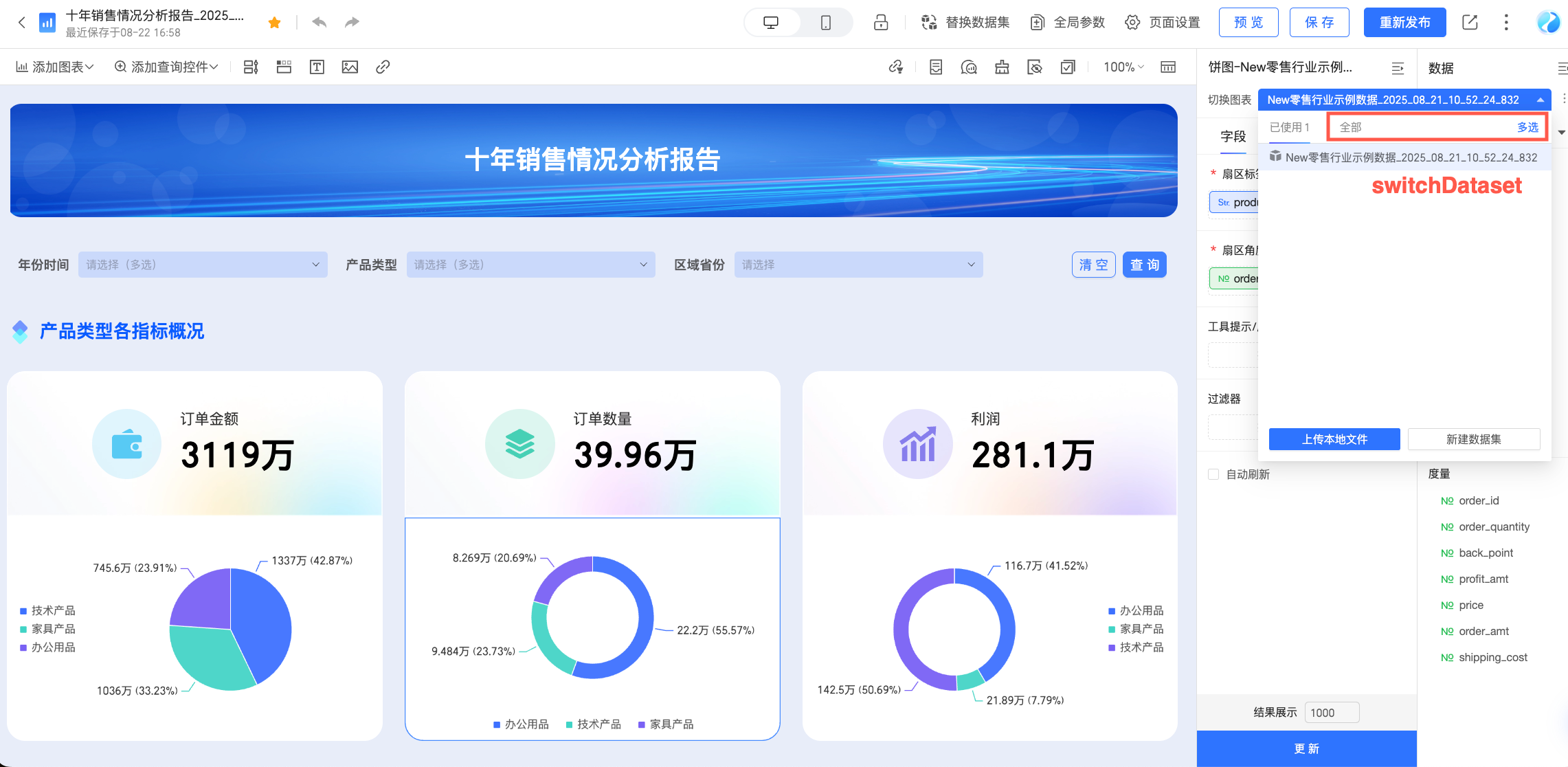Viewport: 1568px width, 767px height.
Task: Select the dataset New零售行业示例数据 list item
Action: (x=1404, y=157)
